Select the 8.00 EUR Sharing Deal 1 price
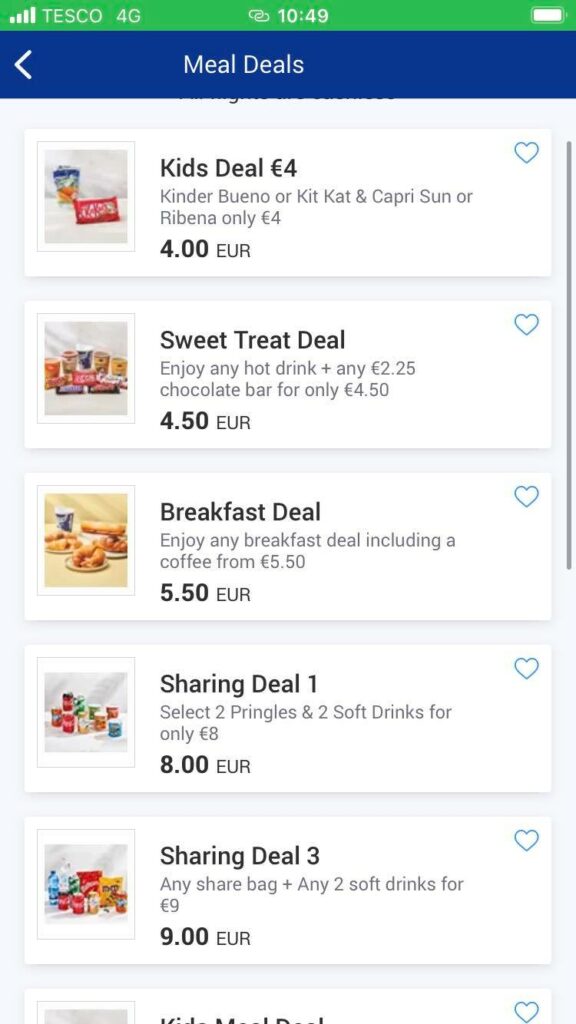Screen dimensions: 576x1024 point(205,765)
